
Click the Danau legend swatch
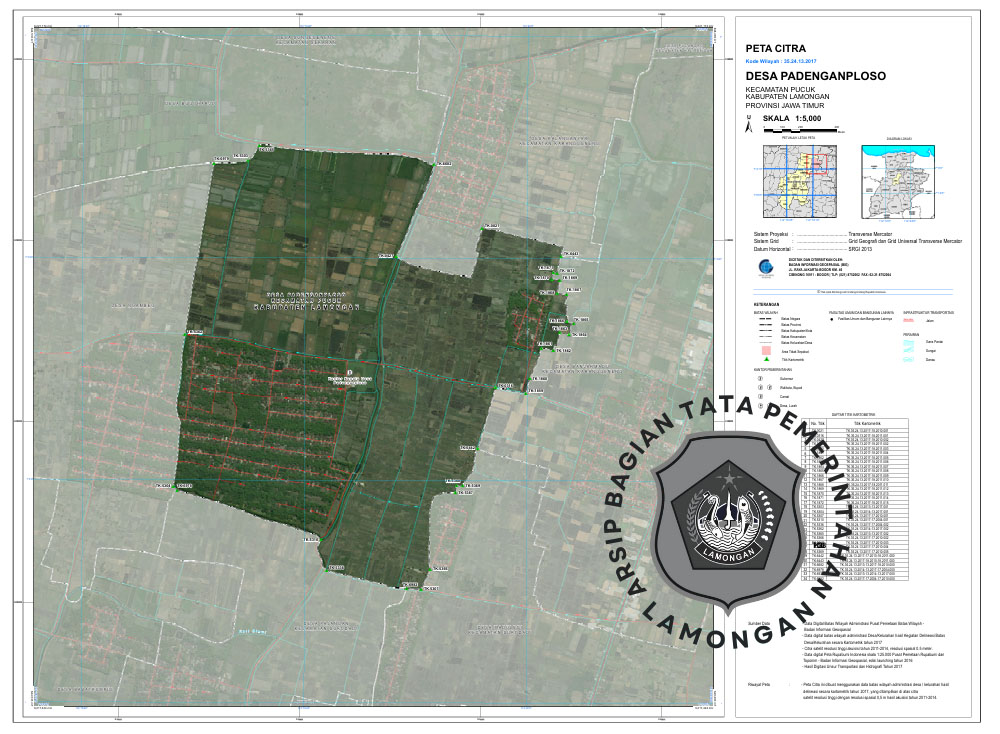click(x=909, y=358)
